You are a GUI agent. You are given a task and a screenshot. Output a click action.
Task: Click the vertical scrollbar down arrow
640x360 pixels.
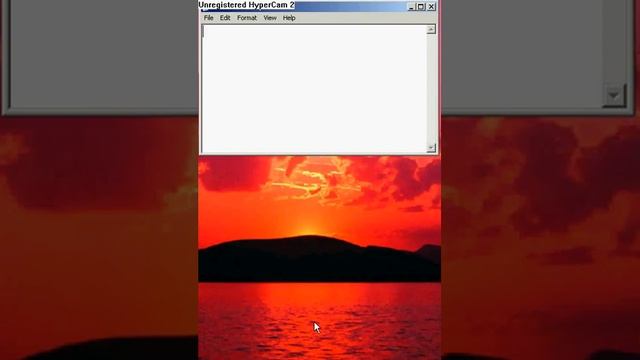(431, 148)
